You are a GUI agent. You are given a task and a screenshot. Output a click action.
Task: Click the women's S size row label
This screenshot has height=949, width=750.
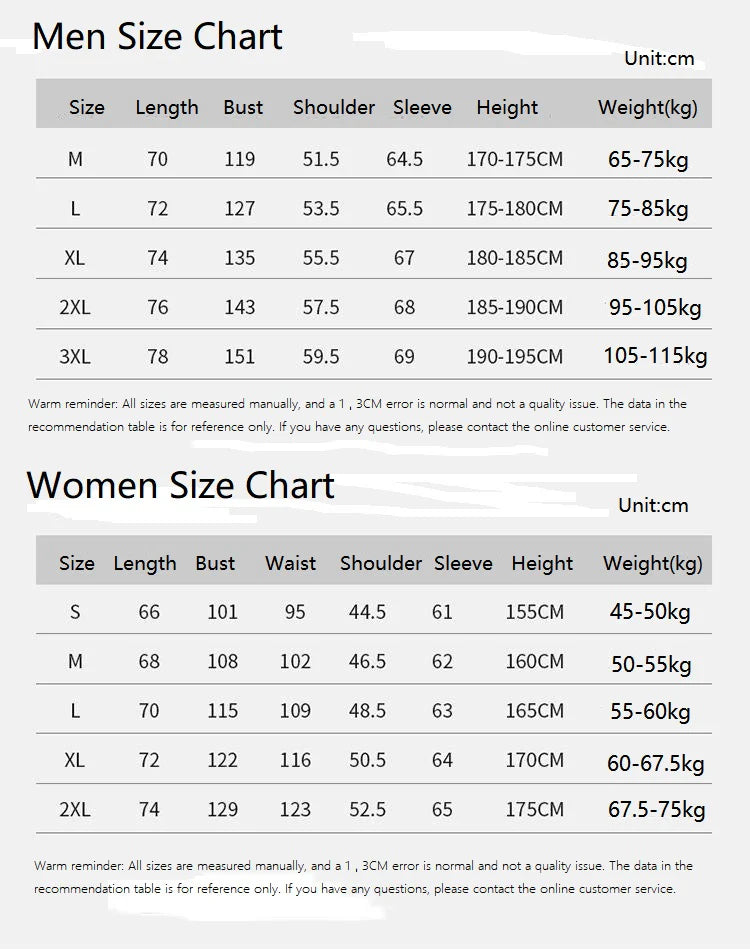(75, 612)
